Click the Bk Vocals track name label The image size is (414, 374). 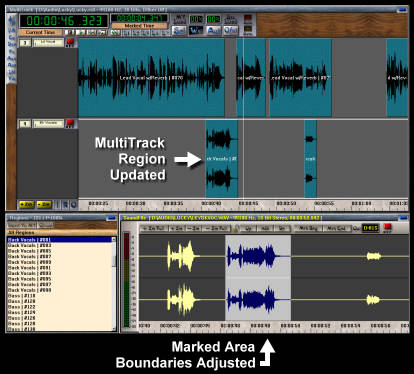[x=48, y=124]
